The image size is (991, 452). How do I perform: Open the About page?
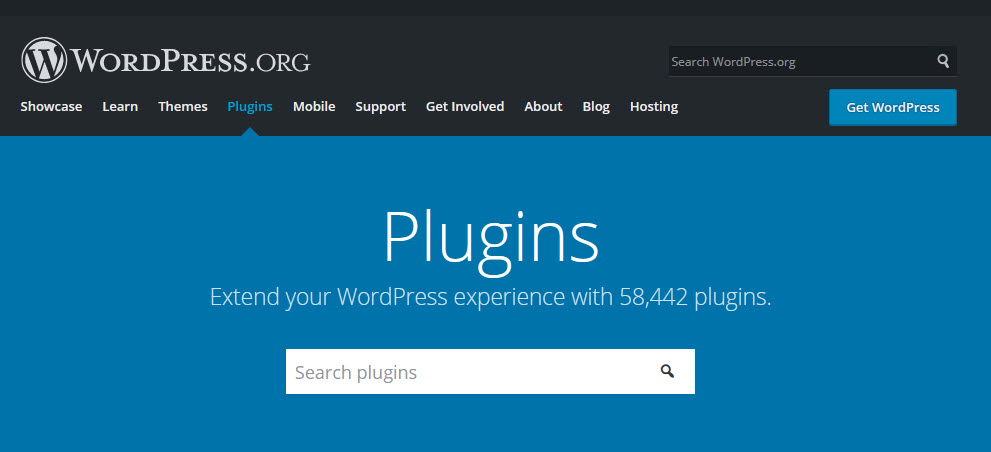(543, 106)
